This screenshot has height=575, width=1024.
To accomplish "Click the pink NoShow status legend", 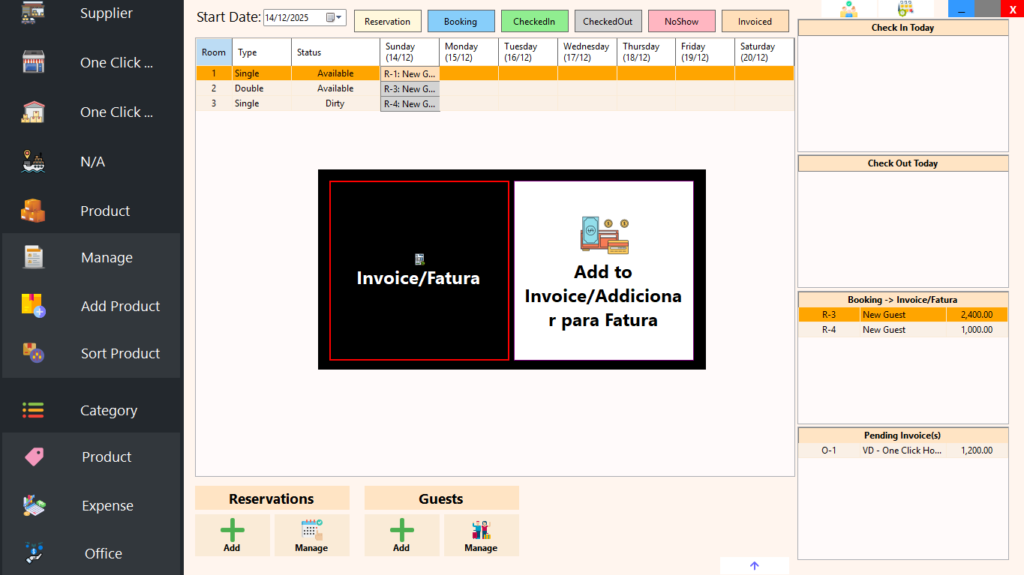I will [681, 22].
